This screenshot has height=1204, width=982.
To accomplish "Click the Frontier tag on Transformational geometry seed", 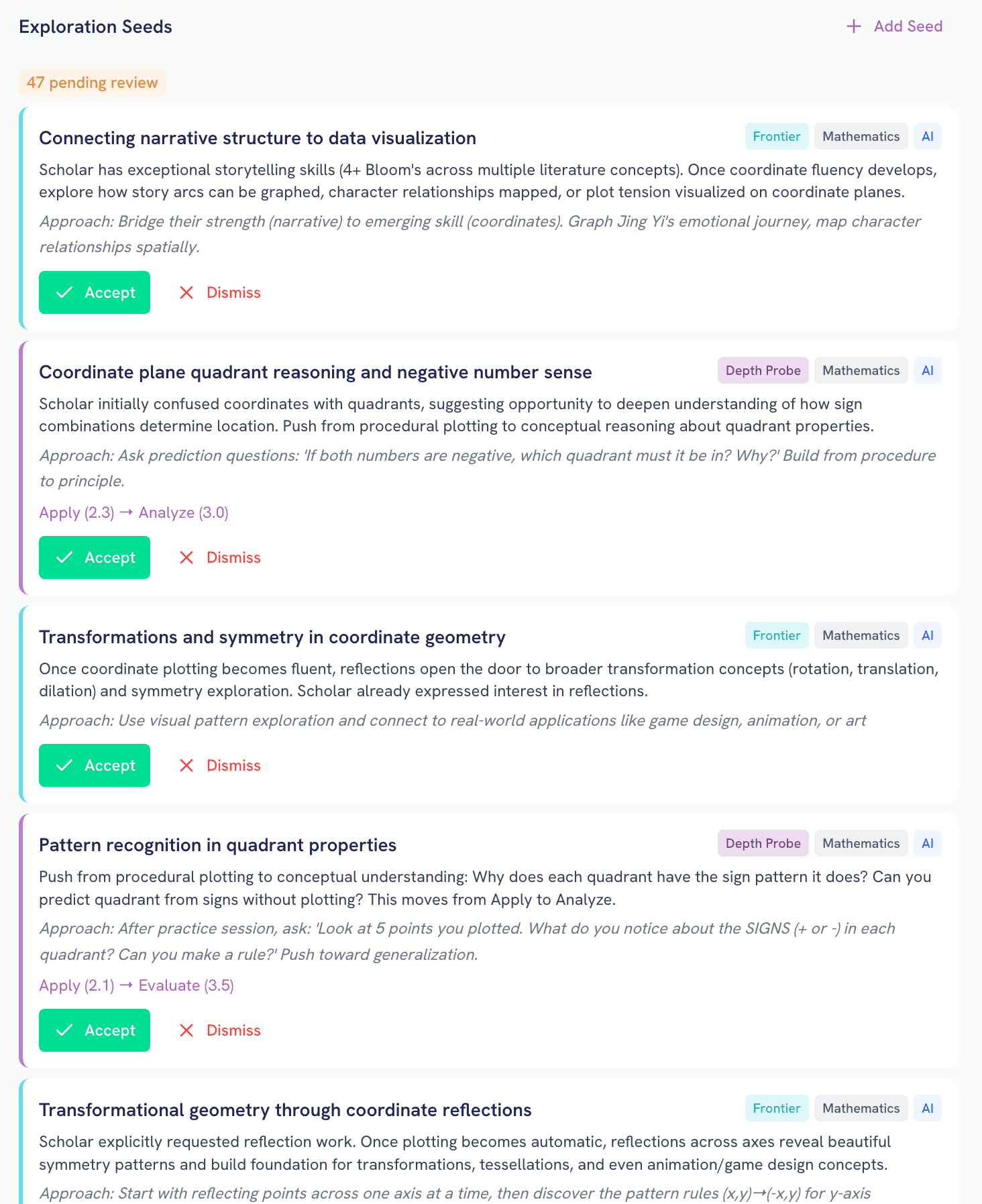I will click(776, 1109).
